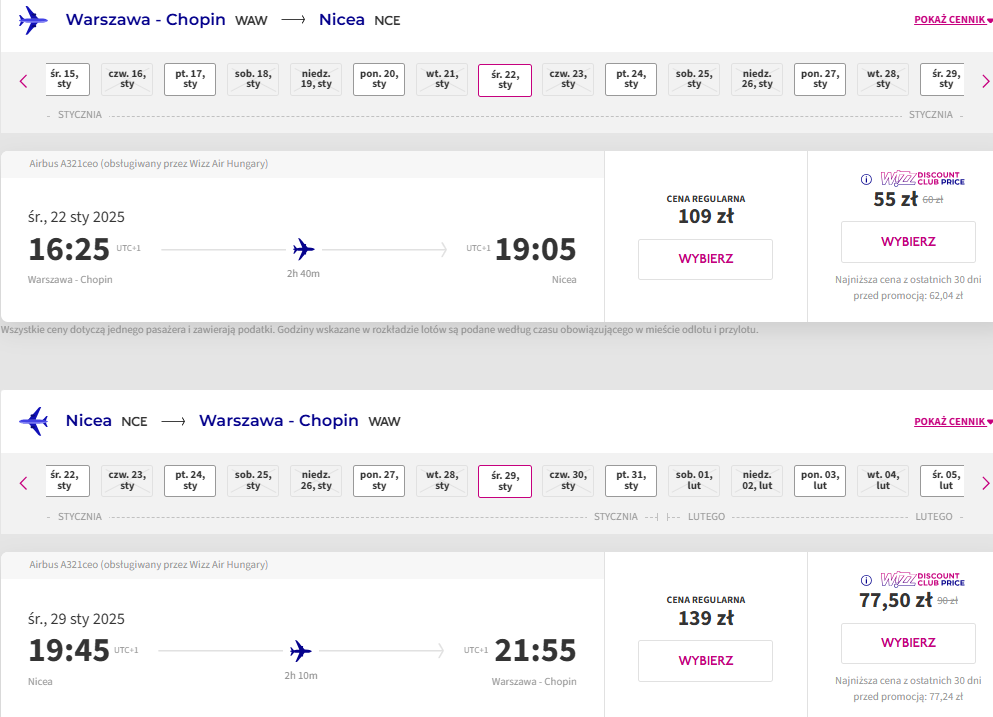Click next dates arrow for return flight

tap(985, 483)
